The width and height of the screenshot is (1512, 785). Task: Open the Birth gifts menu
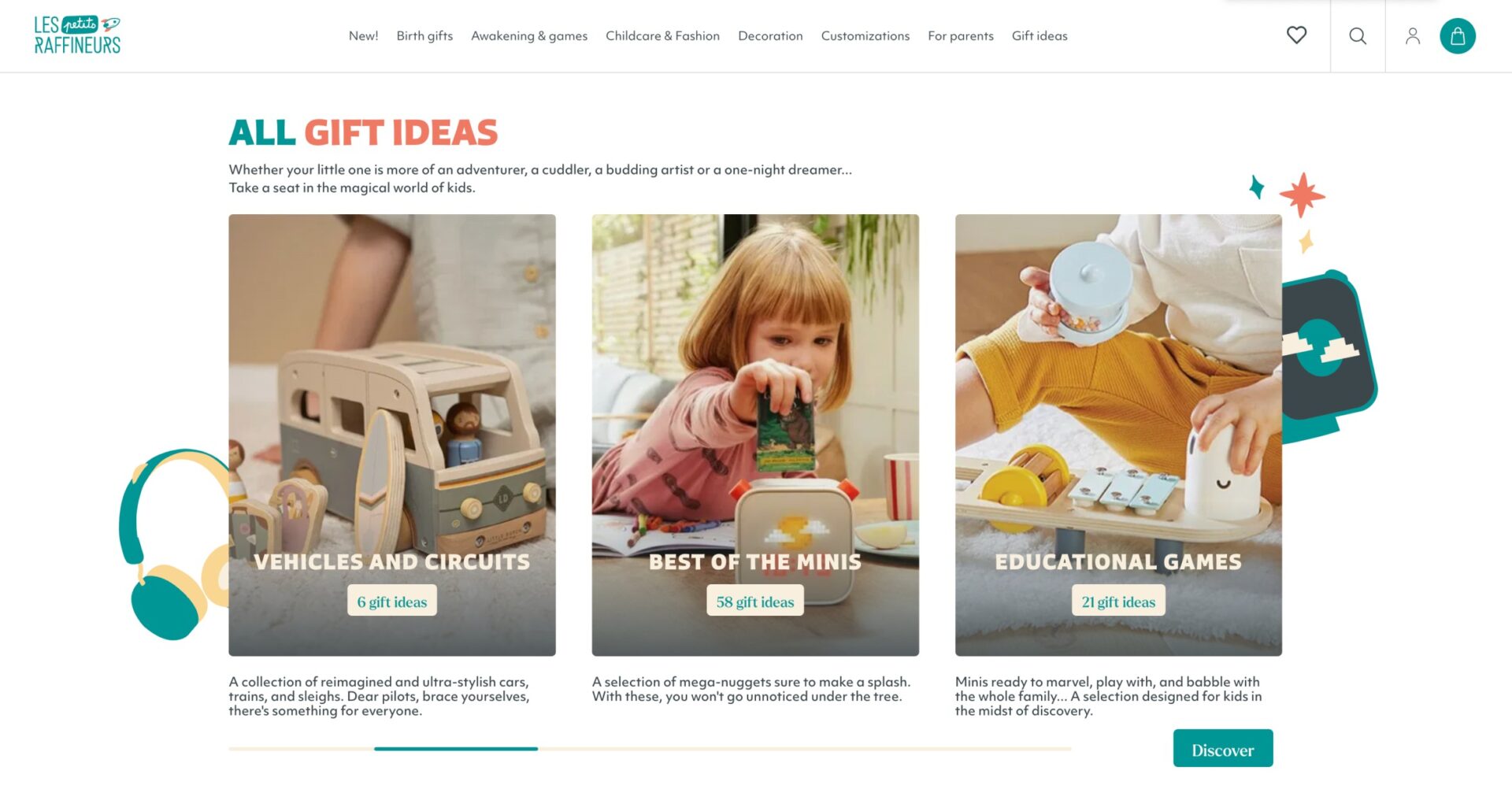pyautogui.click(x=424, y=36)
